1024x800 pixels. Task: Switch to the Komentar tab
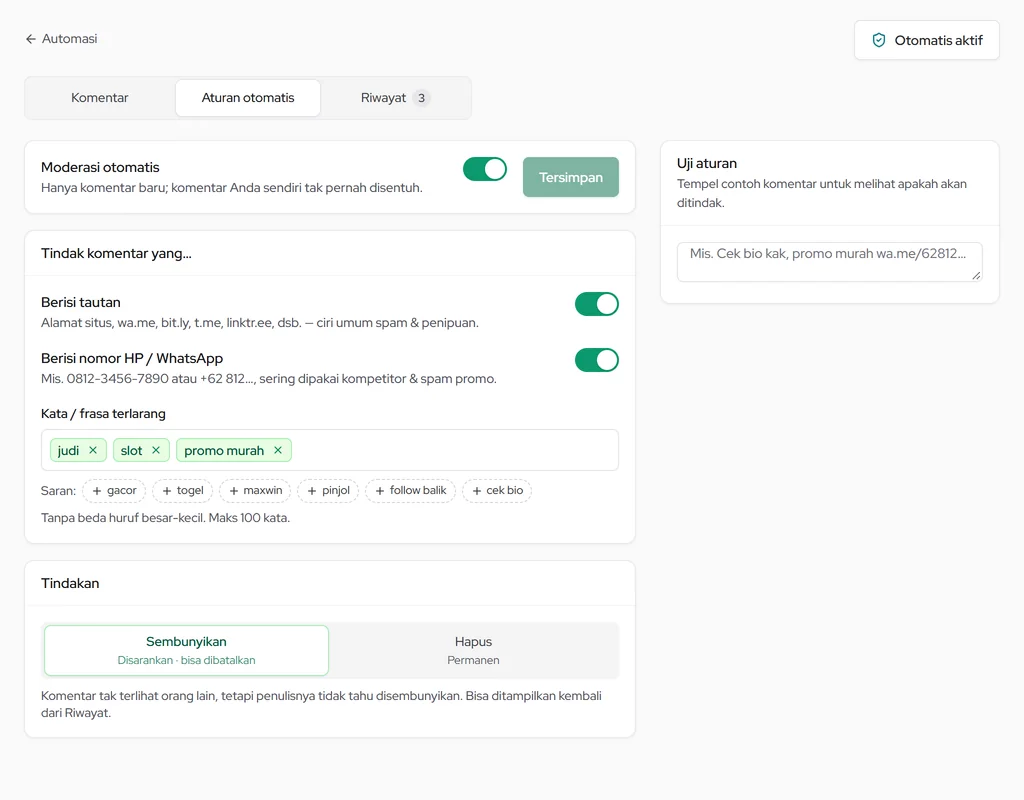point(100,98)
